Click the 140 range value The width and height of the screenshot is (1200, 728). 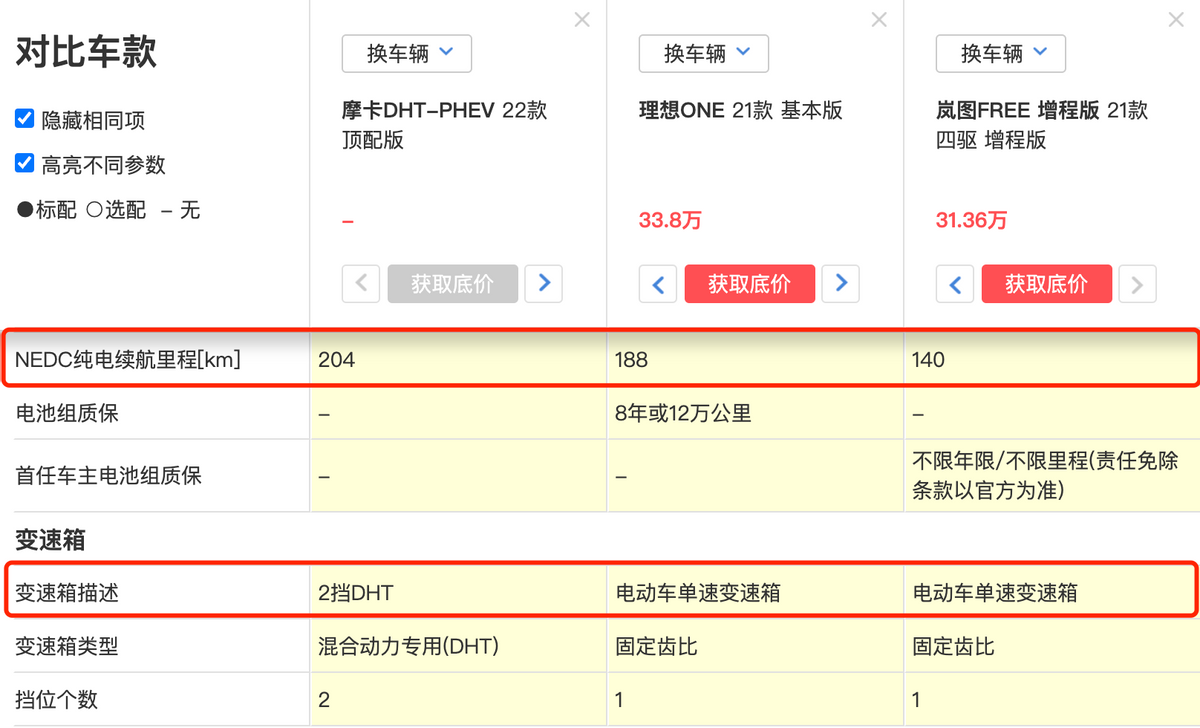[x=928, y=360]
